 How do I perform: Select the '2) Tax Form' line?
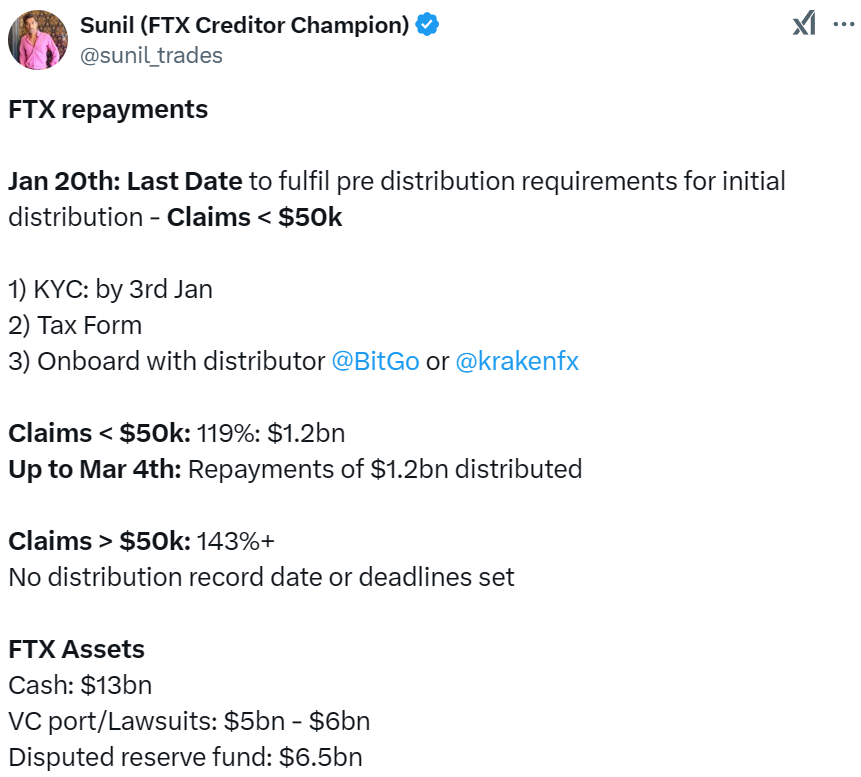[75, 326]
